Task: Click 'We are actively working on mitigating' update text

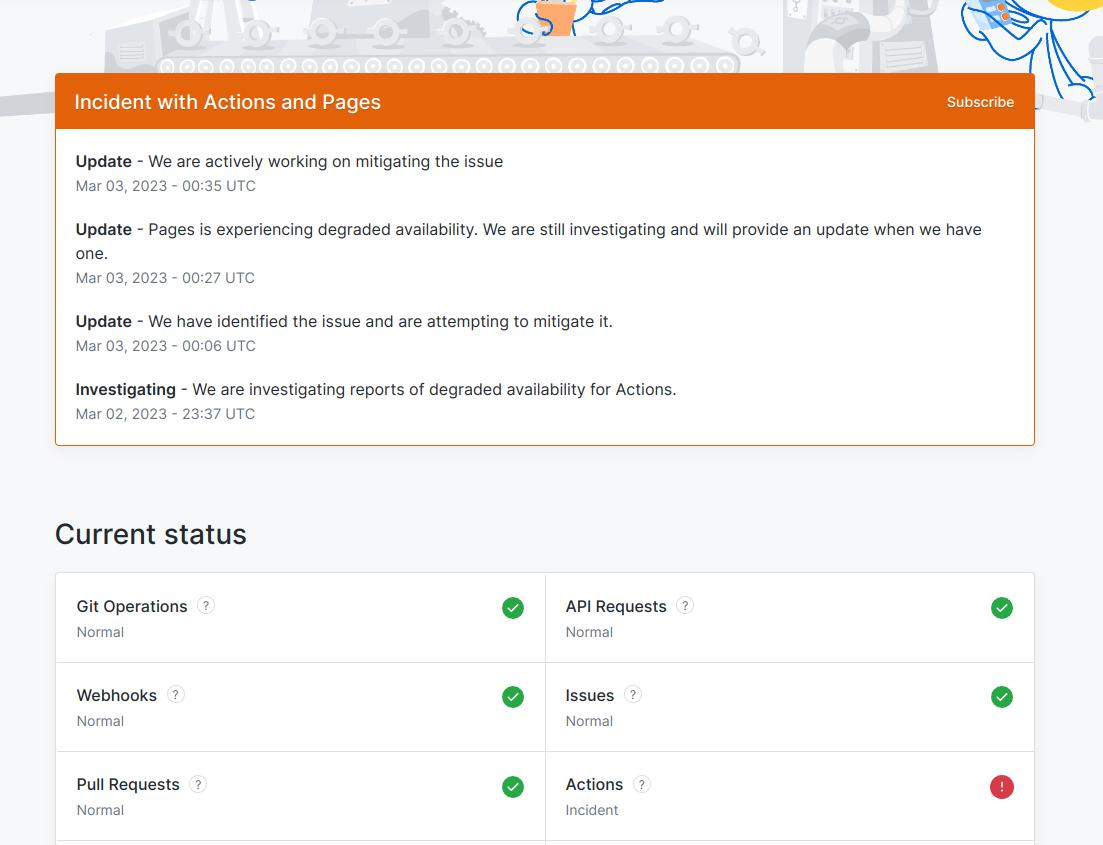Action: point(326,162)
